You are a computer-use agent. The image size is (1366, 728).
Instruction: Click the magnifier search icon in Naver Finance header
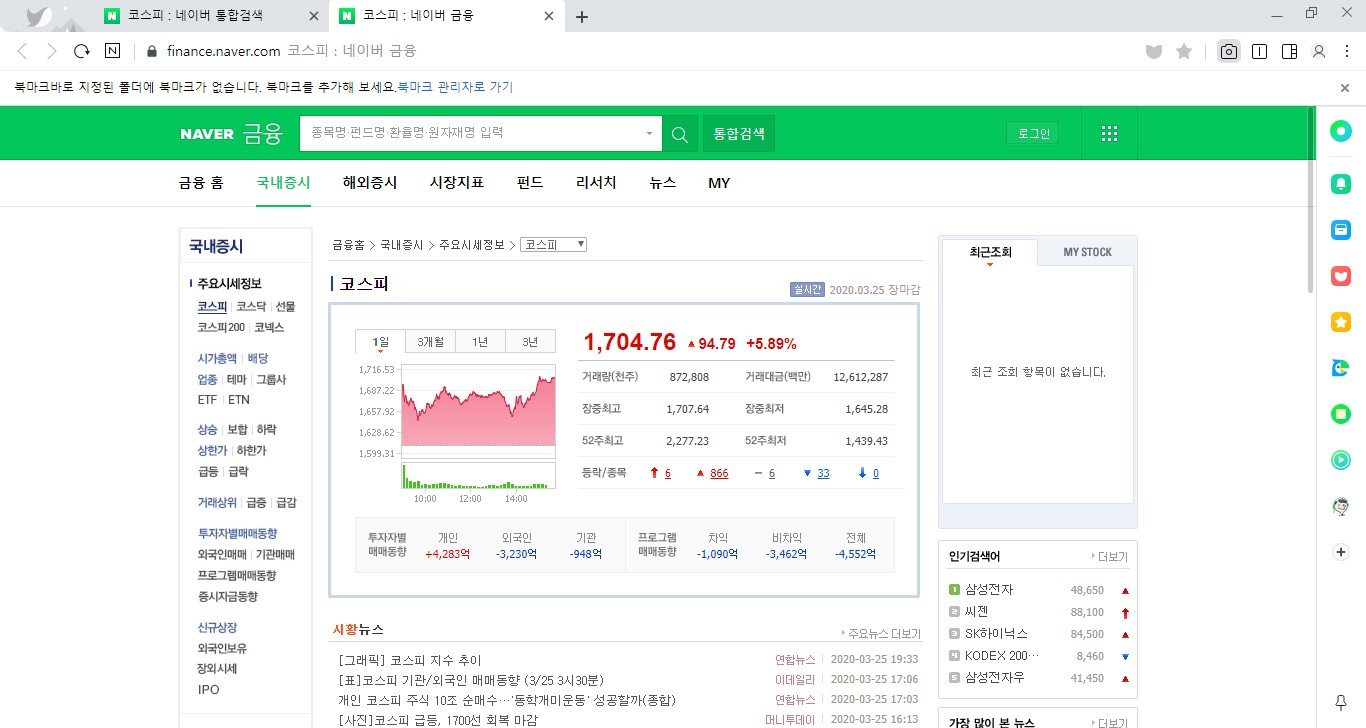coord(680,134)
